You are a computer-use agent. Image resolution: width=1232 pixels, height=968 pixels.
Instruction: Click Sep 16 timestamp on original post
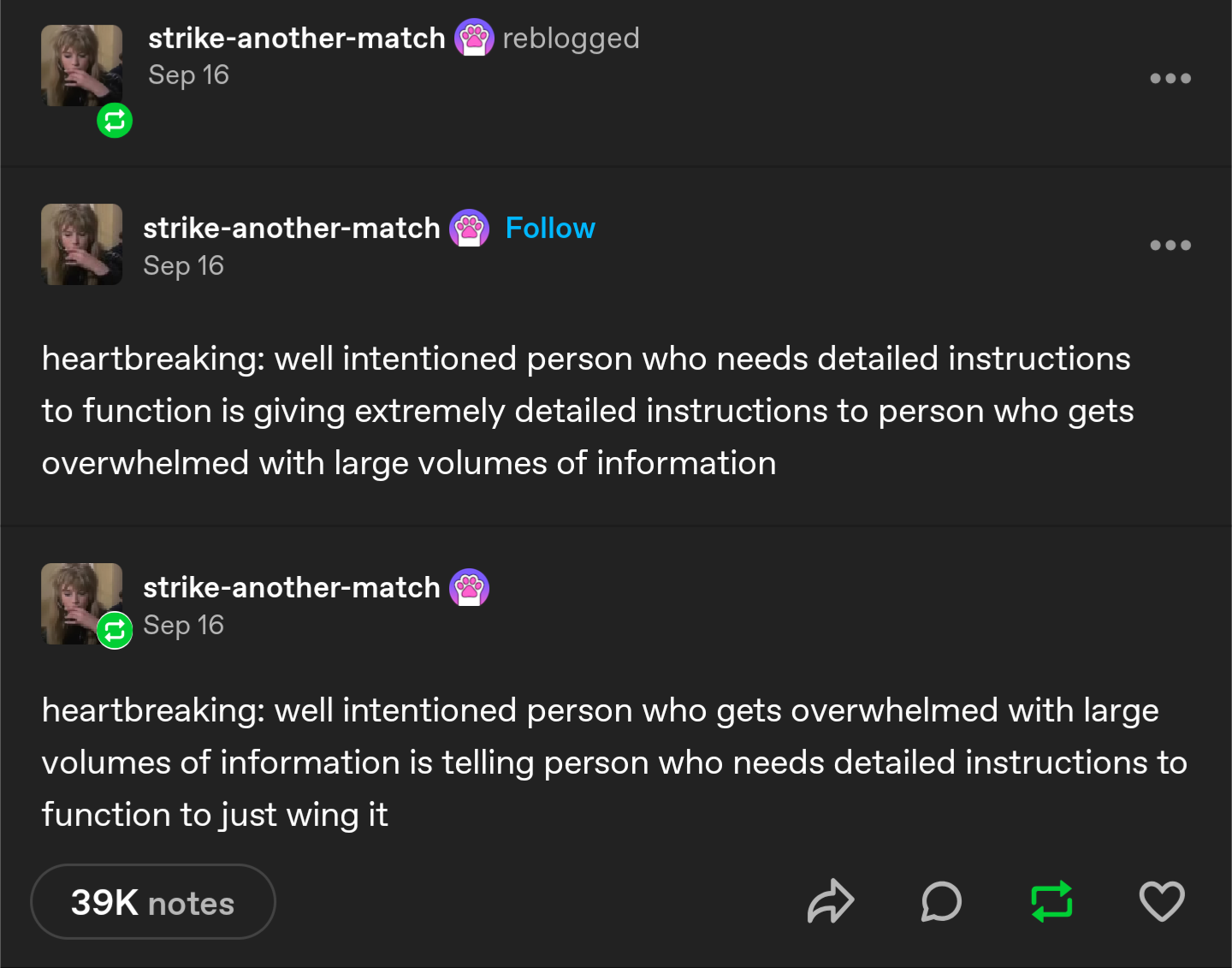tap(183, 266)
